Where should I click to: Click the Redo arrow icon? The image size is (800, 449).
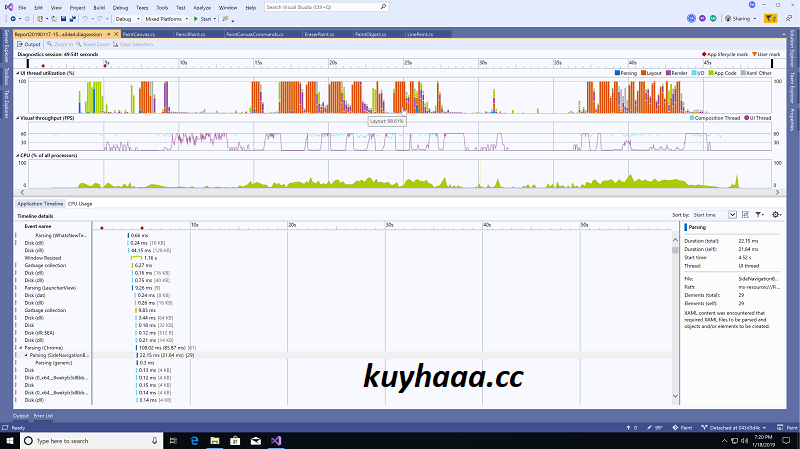pos(100,19)
